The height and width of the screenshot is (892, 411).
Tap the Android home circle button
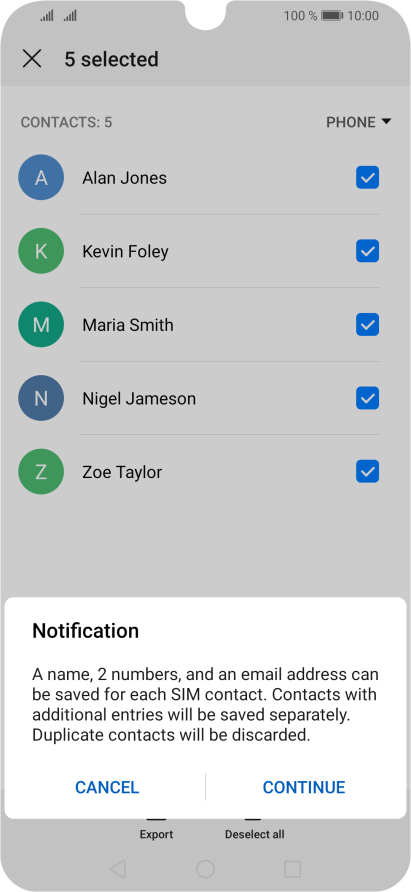click(x=205, y=869)
